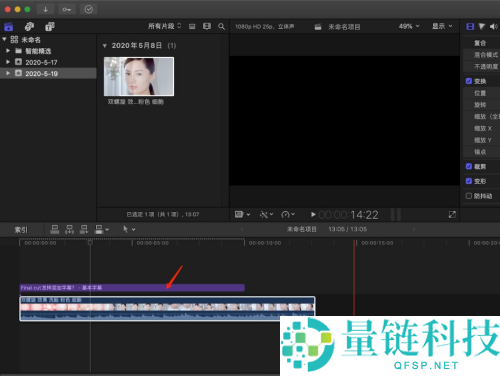This screenshot has height=376, width=500.
Task: Click the 缩放 Y parameter row
Action: tap(482, 140)
